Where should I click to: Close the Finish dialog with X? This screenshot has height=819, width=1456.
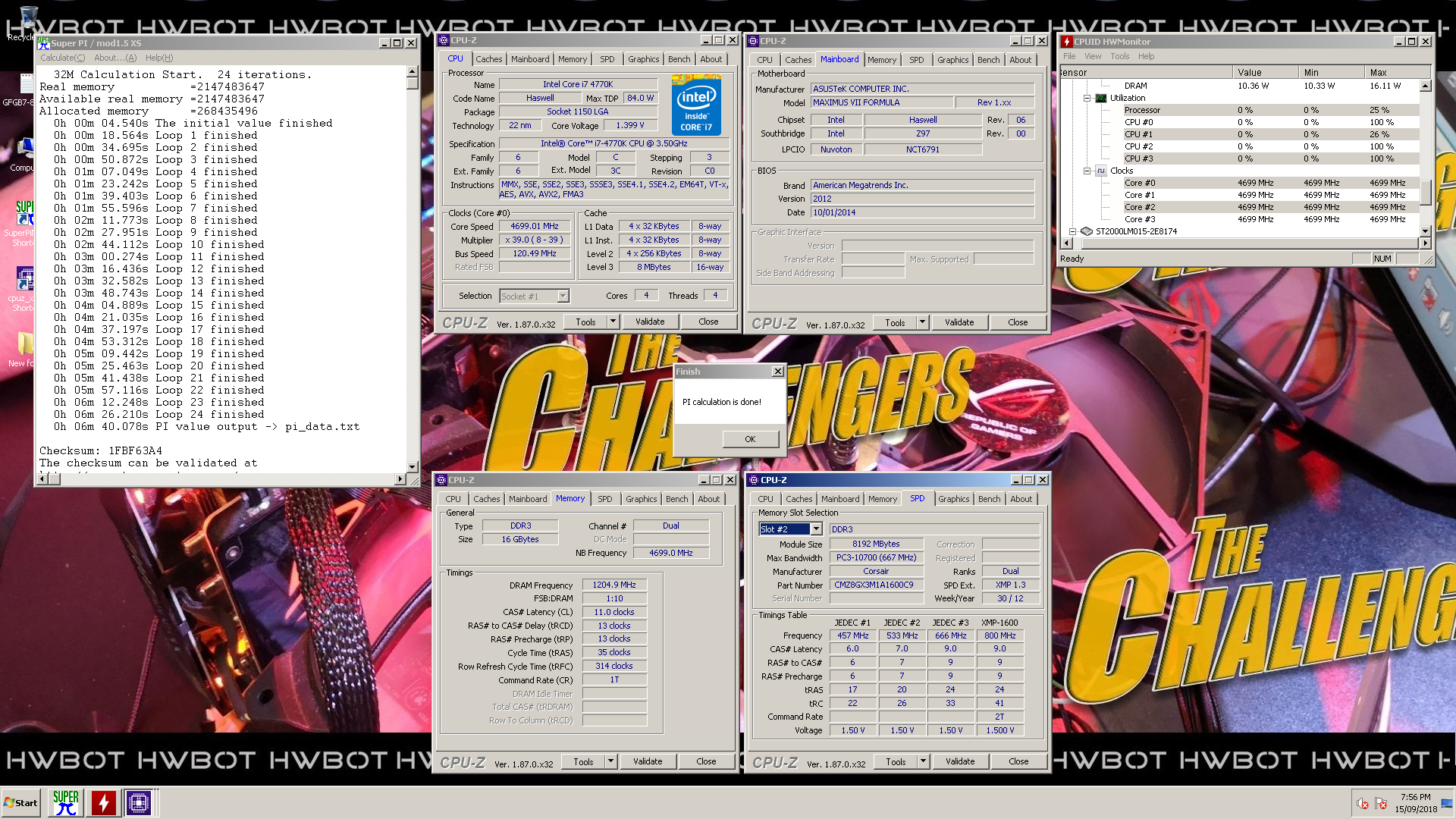(777, 371)
